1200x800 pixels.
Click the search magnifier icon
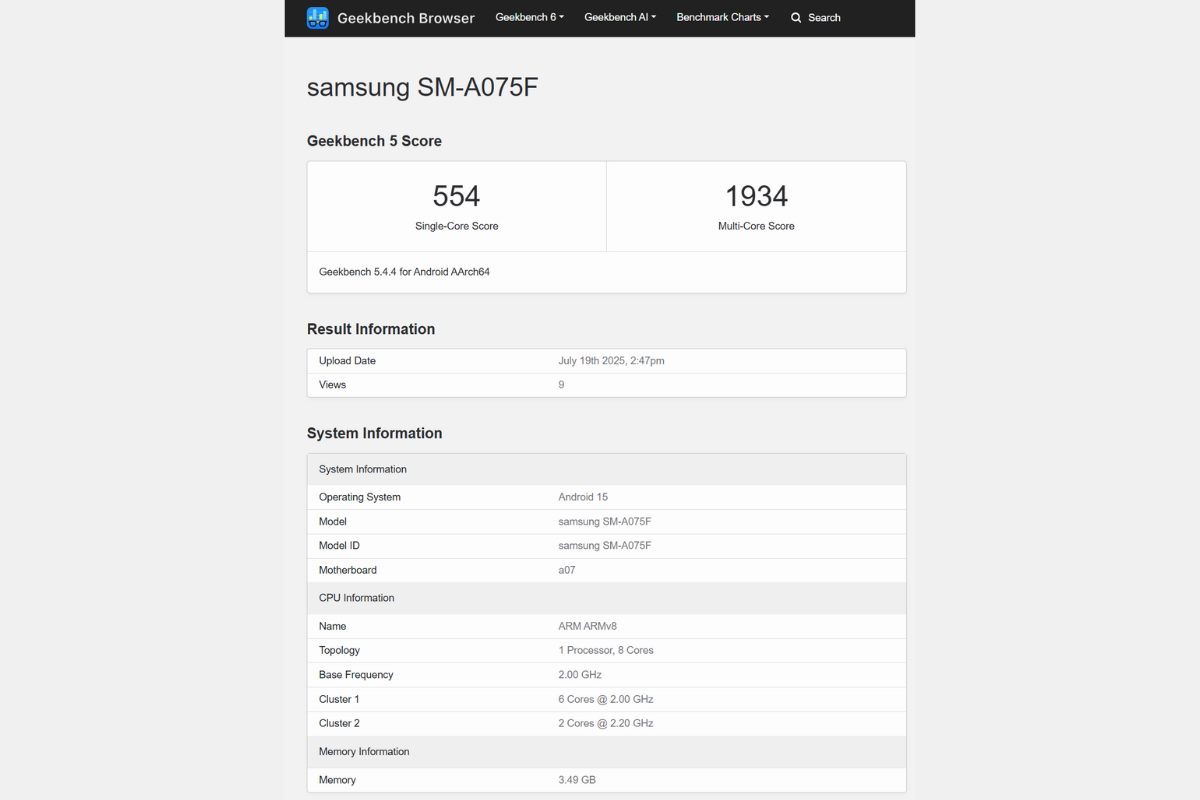tap(796, 18)
